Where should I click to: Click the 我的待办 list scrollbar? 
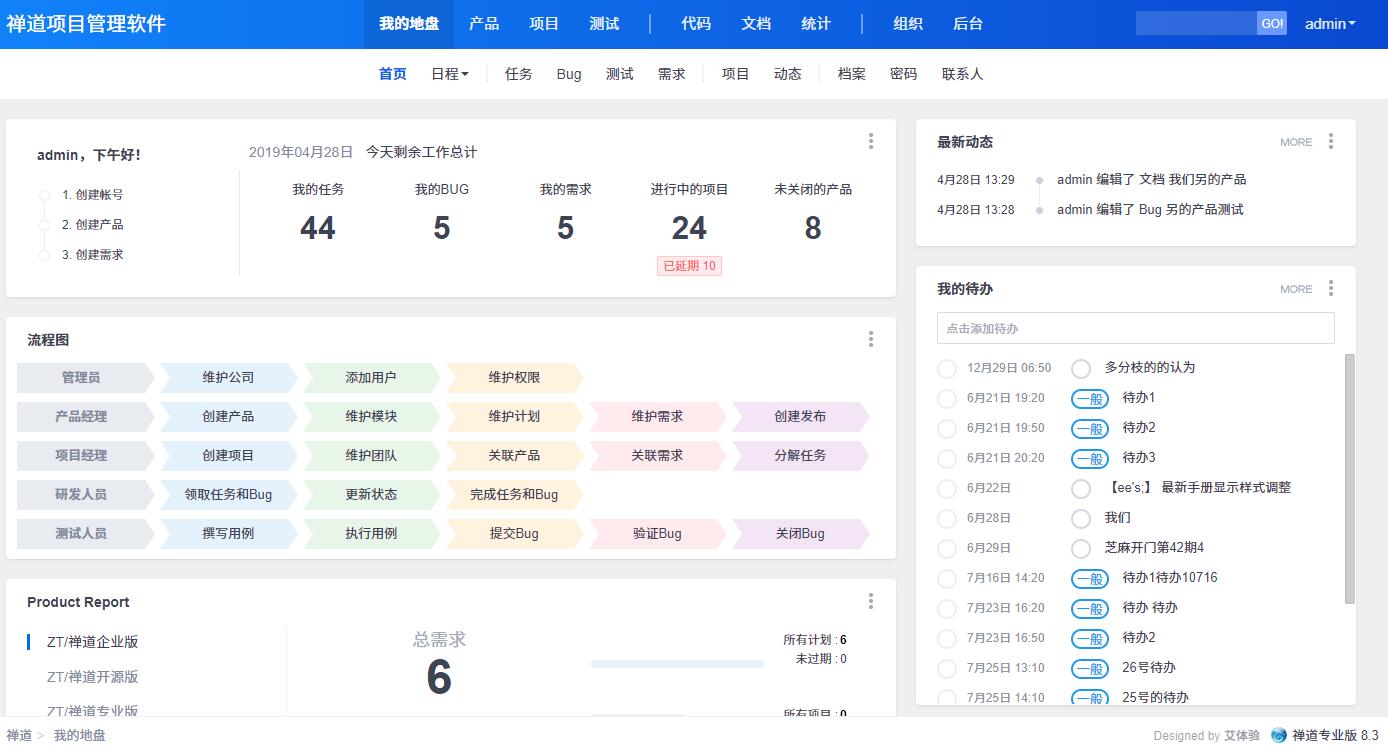tap(1349, 478)
